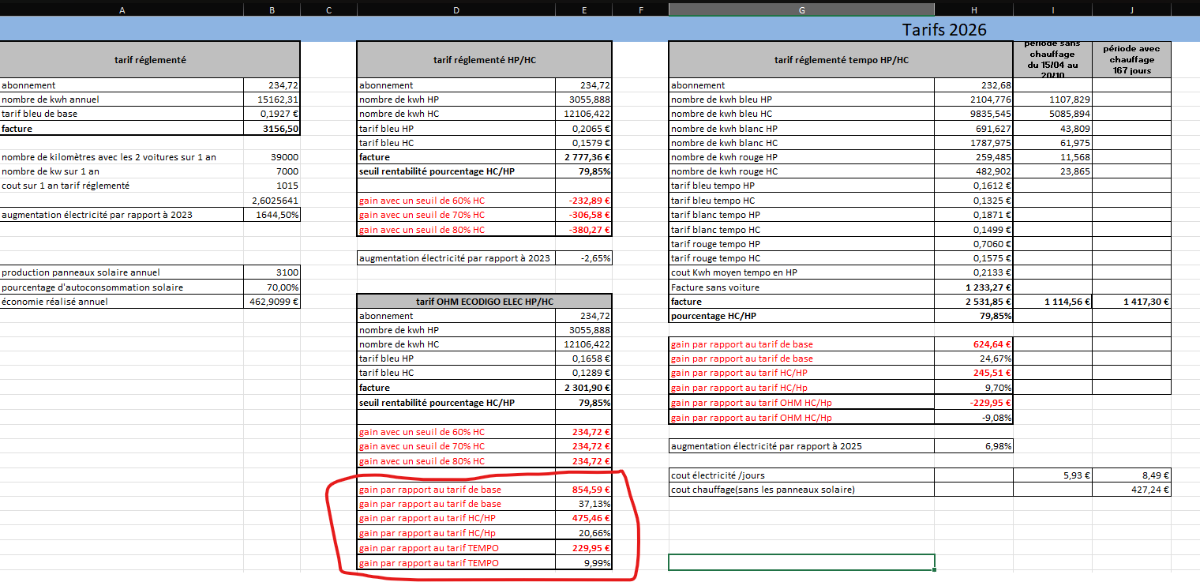Select the tempo facture total 2 531,85 €
The height and width of the screenshot is (582, 1200).
tap(974, 302)
